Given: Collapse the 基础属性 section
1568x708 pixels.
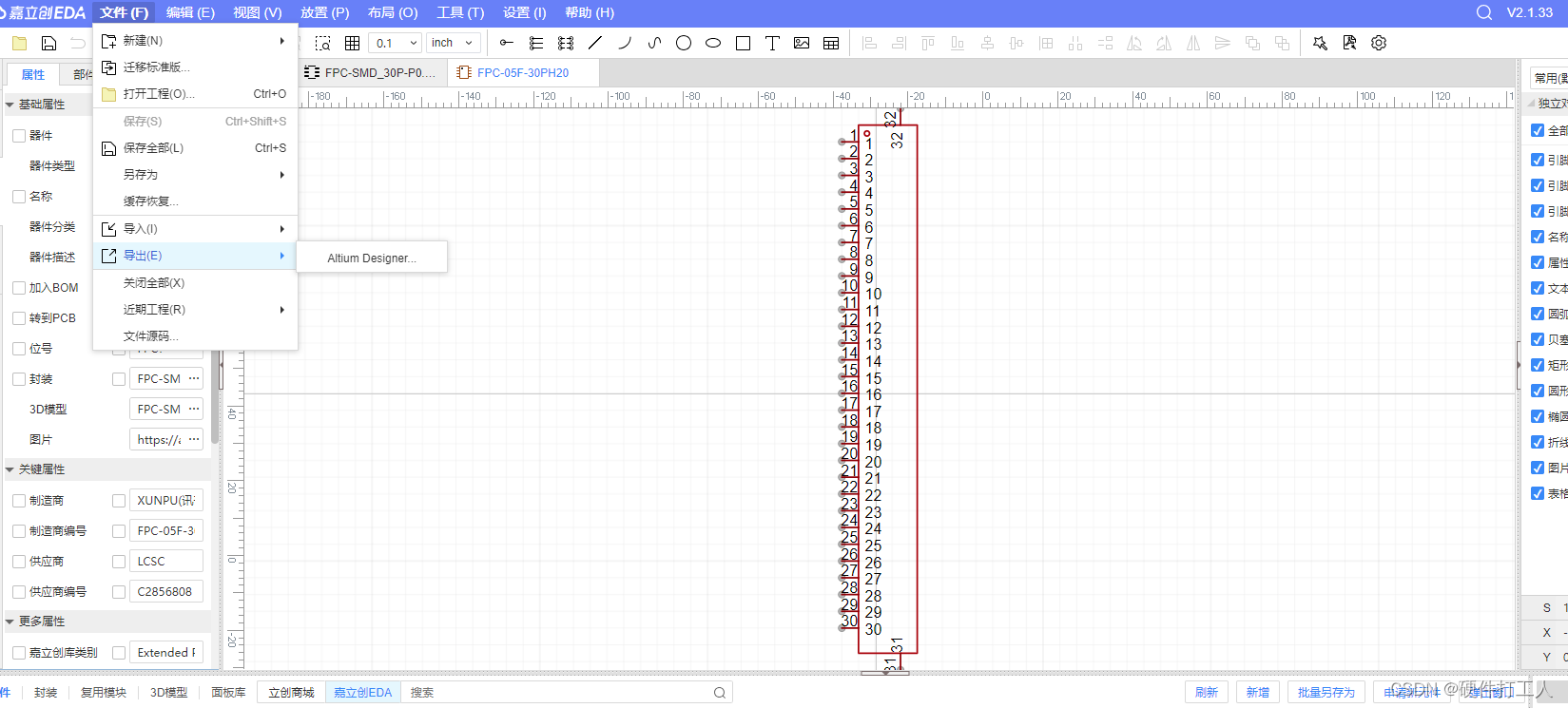Looking at the screenshot, I should tap(10, 105).
